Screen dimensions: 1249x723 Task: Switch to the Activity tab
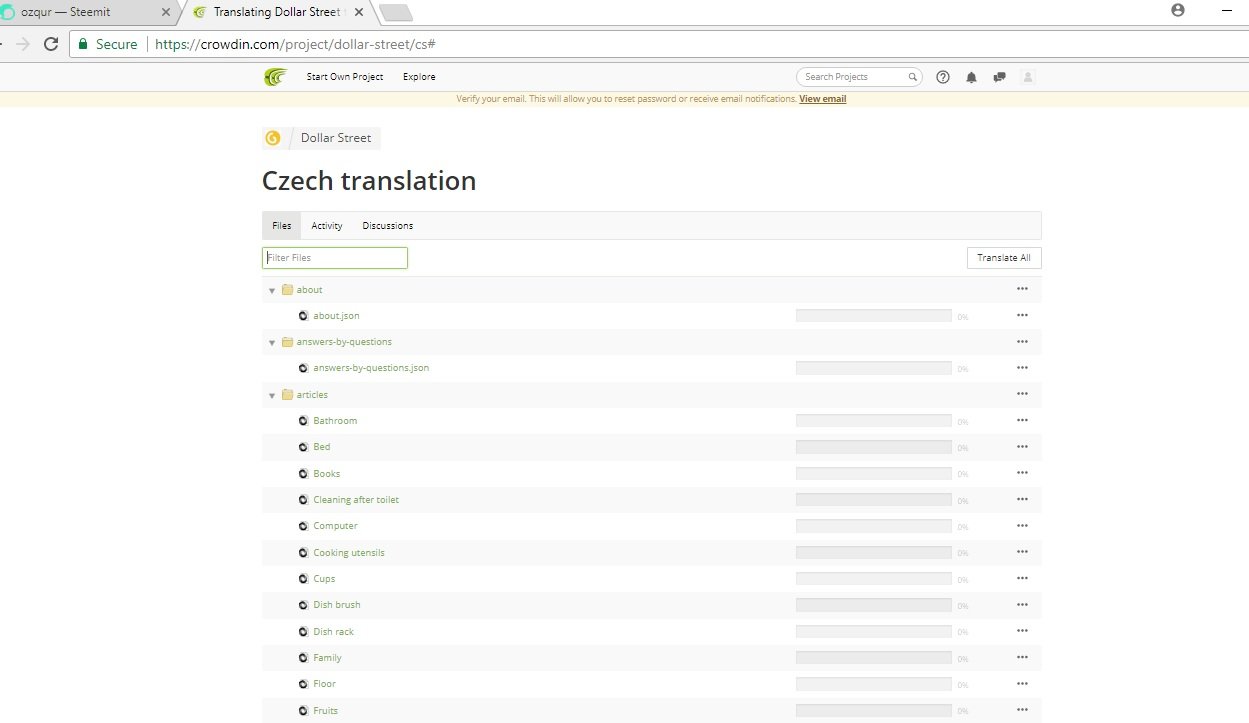(x=327, y=226)
